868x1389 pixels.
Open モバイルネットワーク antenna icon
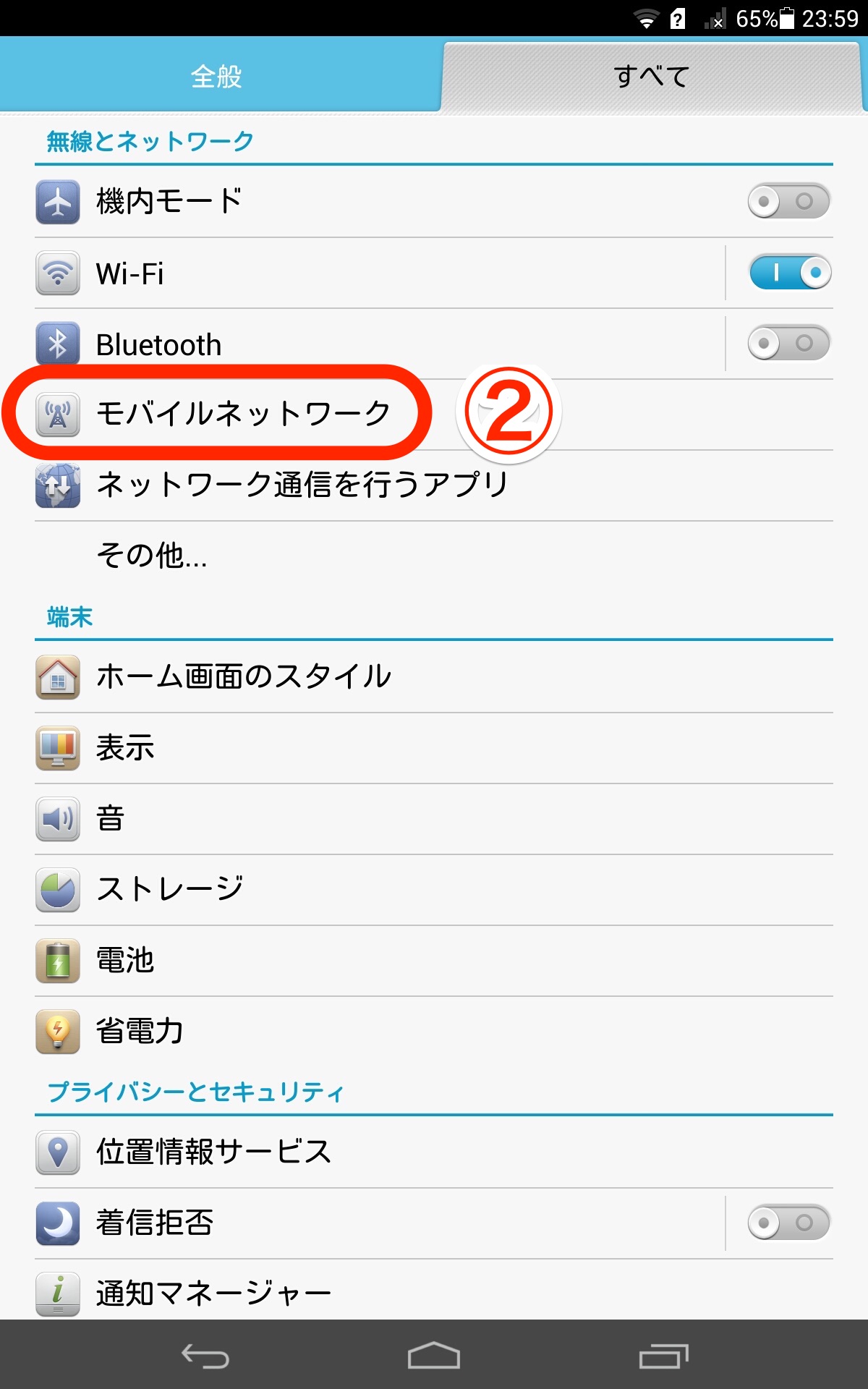(58, 415)
